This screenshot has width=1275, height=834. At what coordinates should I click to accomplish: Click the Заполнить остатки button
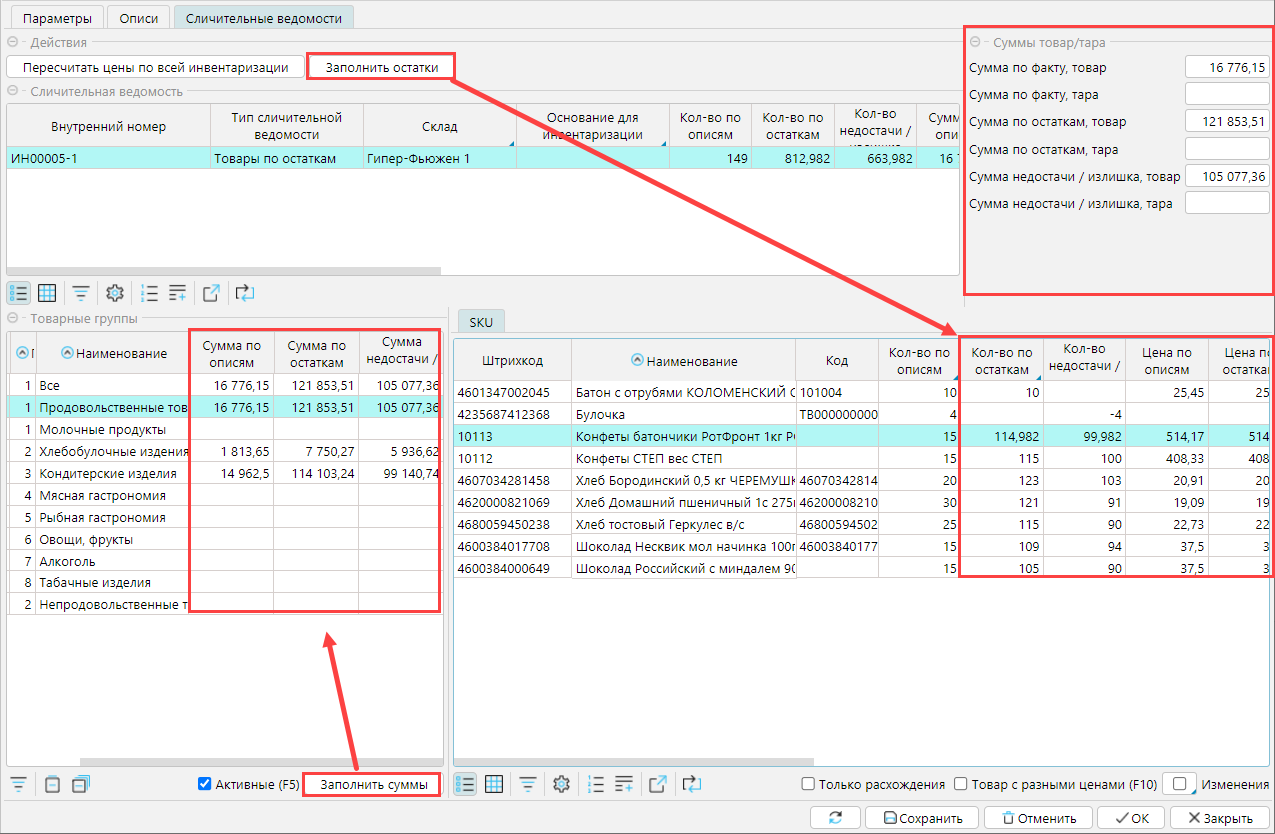click(381, 67)
